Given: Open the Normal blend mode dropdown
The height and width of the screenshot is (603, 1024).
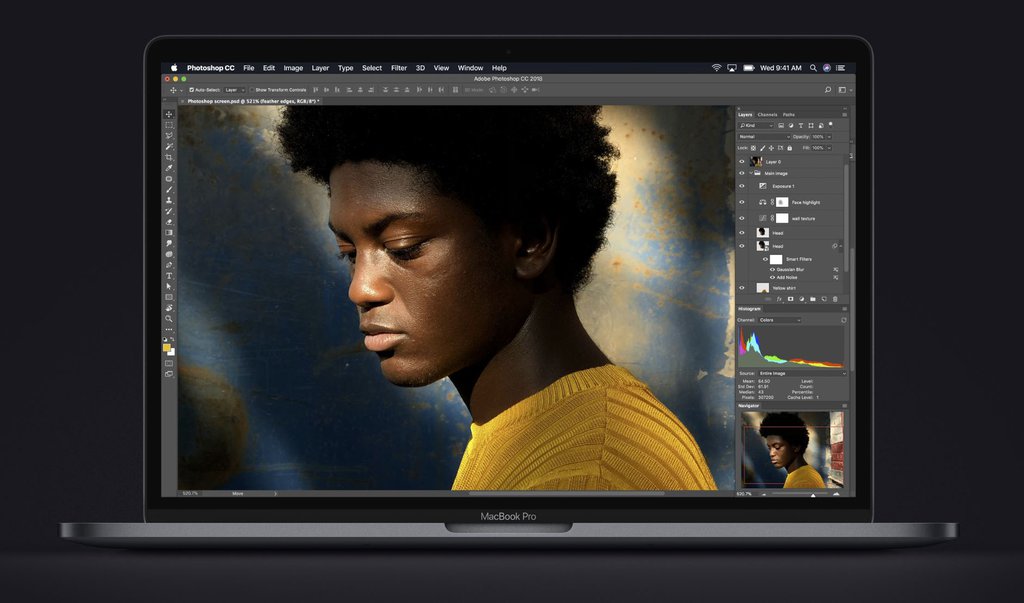Looking at the screenshot, I should pos(763,137).
